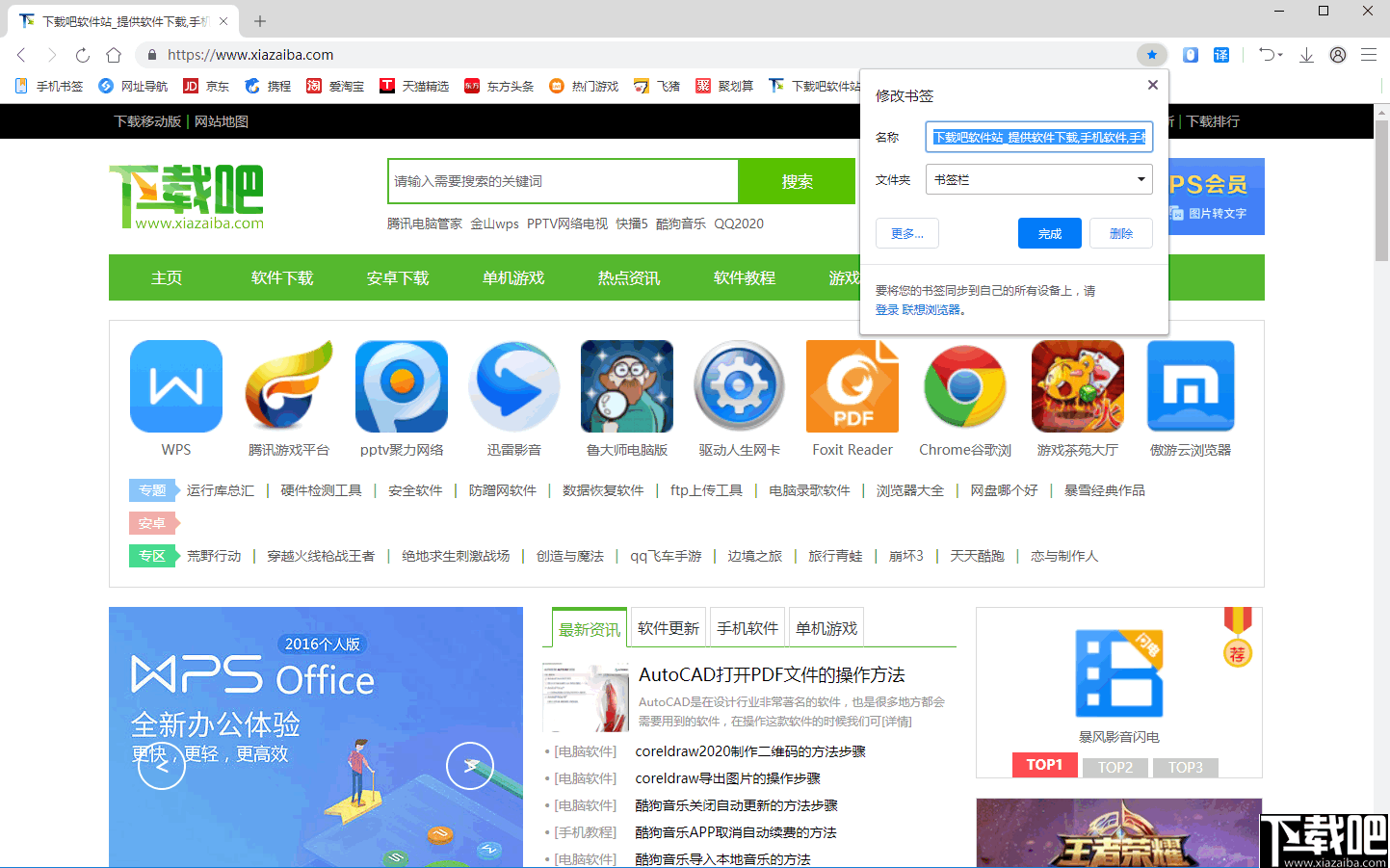Switch to the 最新资讯 tab

point(590,628)
